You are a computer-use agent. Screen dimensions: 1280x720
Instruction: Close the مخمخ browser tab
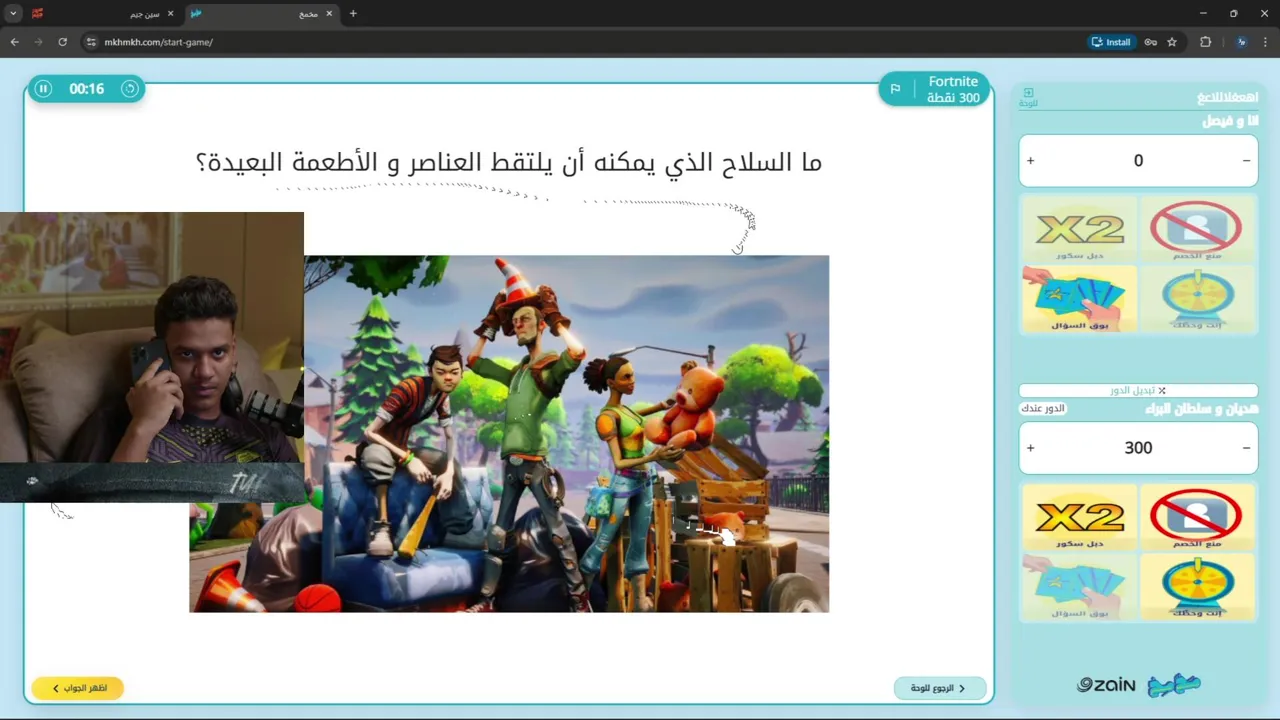[331, 14]
